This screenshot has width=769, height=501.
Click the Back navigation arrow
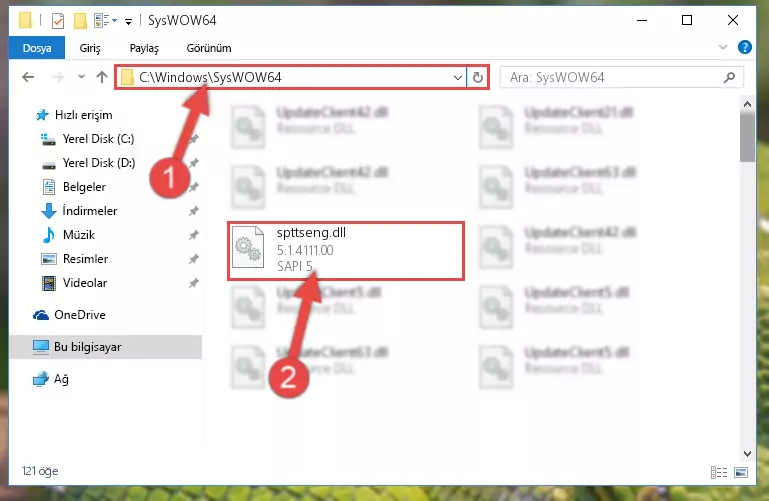pyautogui.click(x=28, y=77)
